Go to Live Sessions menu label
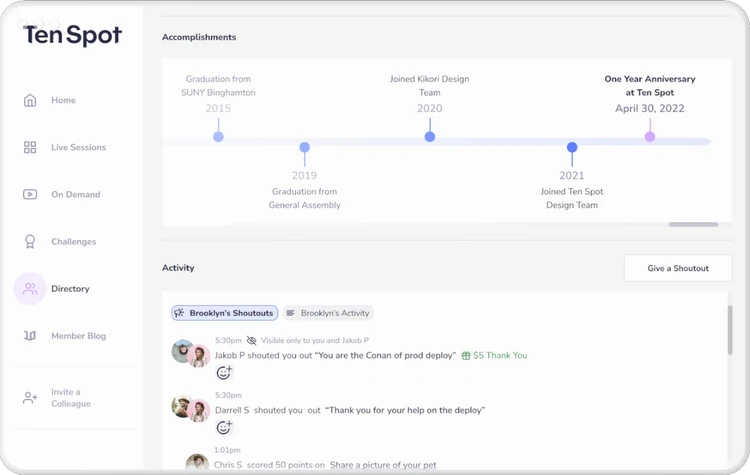 coord(78,147)
